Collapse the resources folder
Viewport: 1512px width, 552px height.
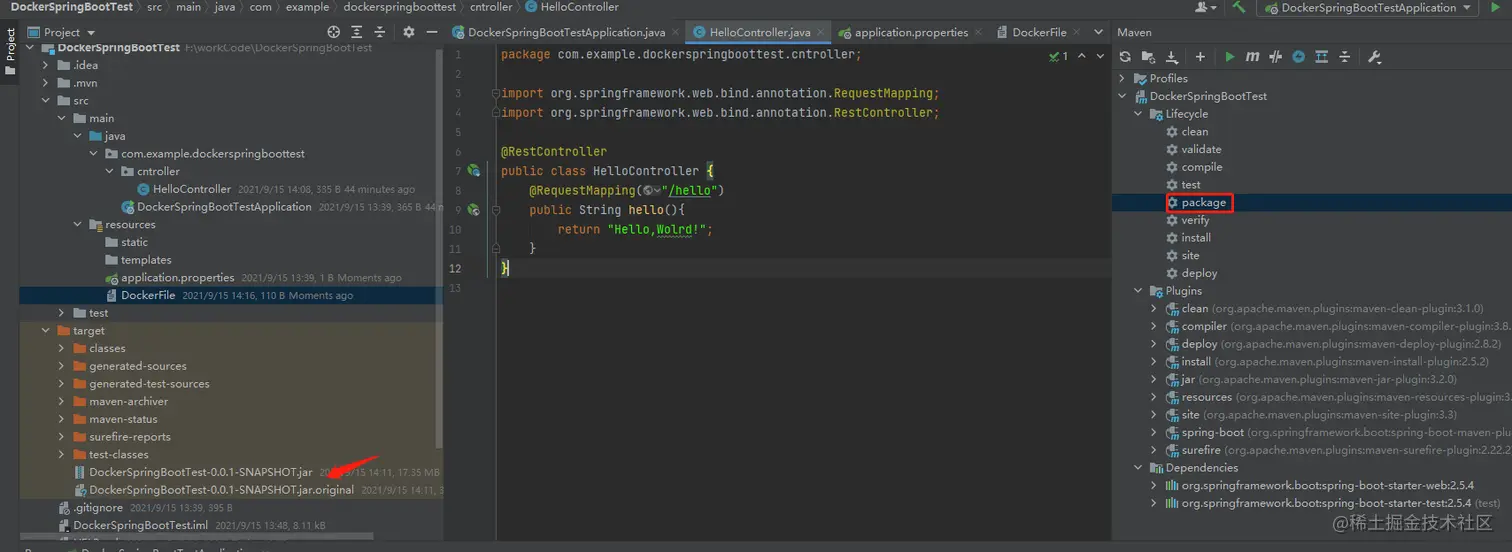(x=78, y=224)
